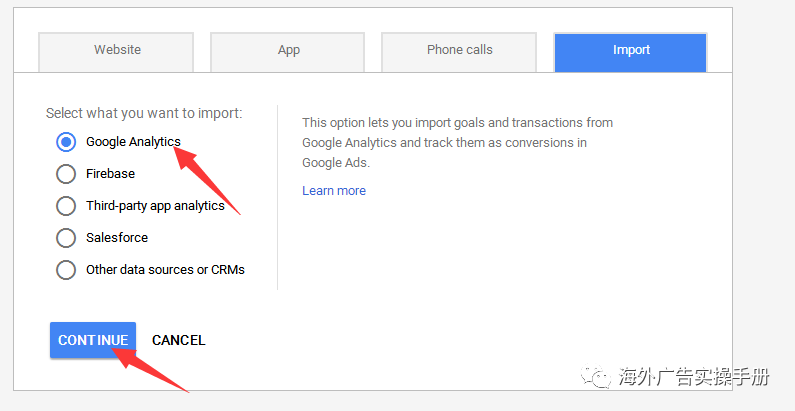The image size is (795, 411).
Task: Select the Import tab
Action: 631,51
